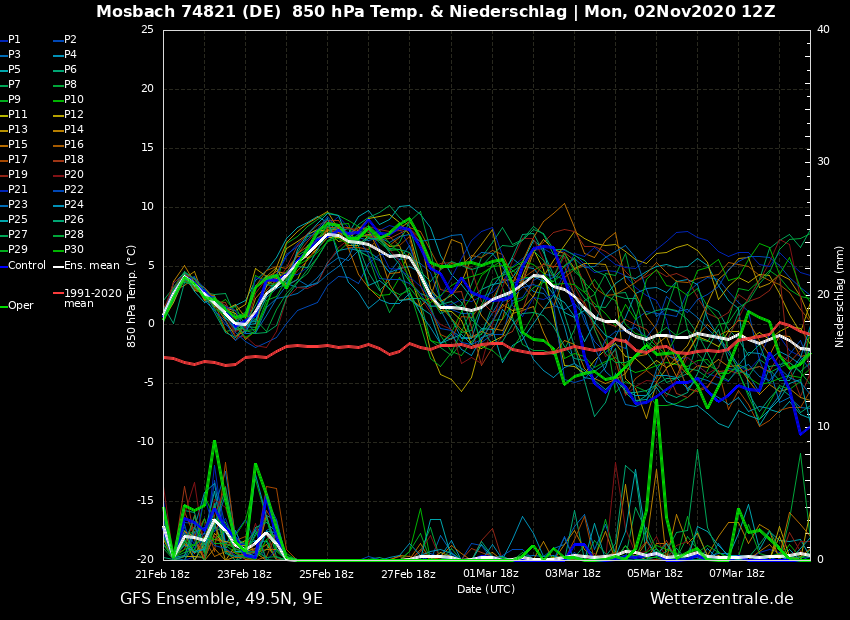Viewport: 850px width, 620px height.
Task: Click the Niederschlag (mm) axis label
Action: coord(840,296)
